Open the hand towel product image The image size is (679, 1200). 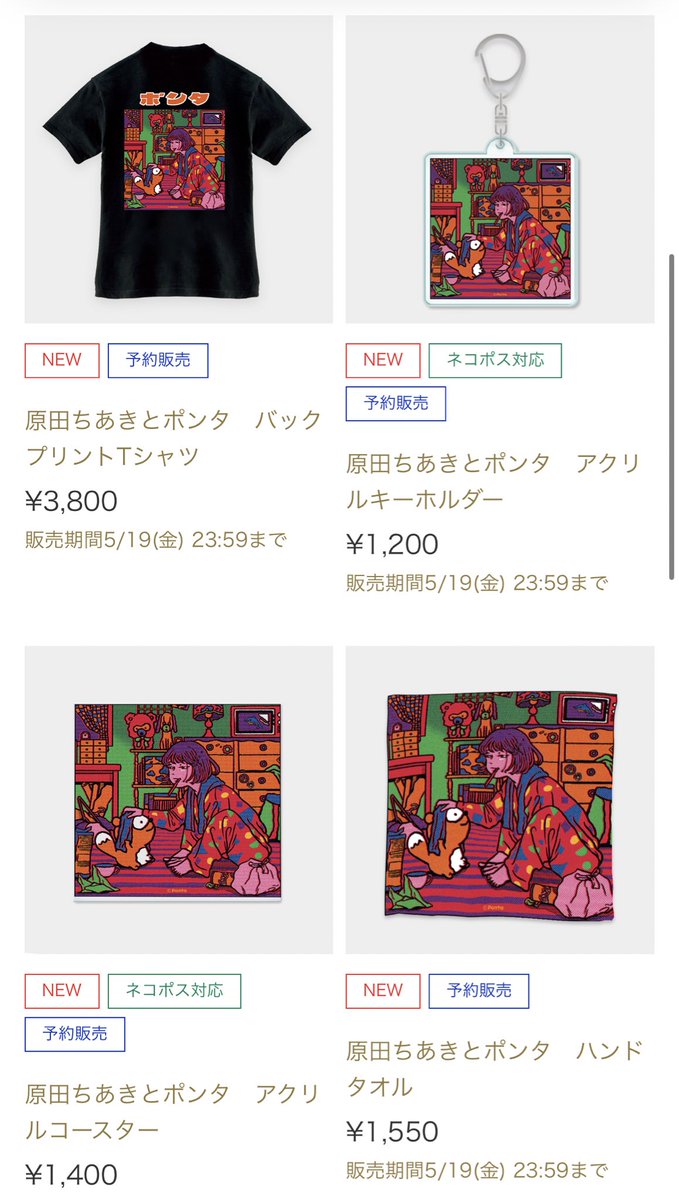(x=500, y=800)
